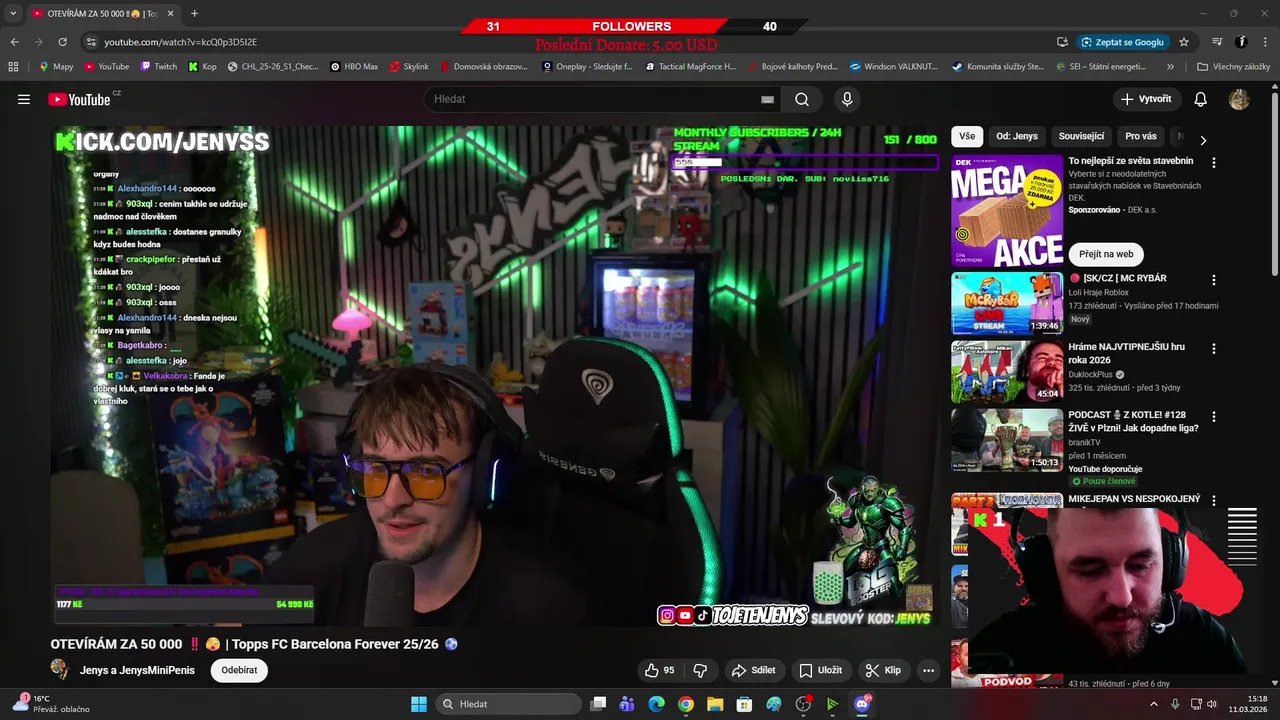
Task: Open the on-screen keyboard in search box
Action: (x=767, y=99)
